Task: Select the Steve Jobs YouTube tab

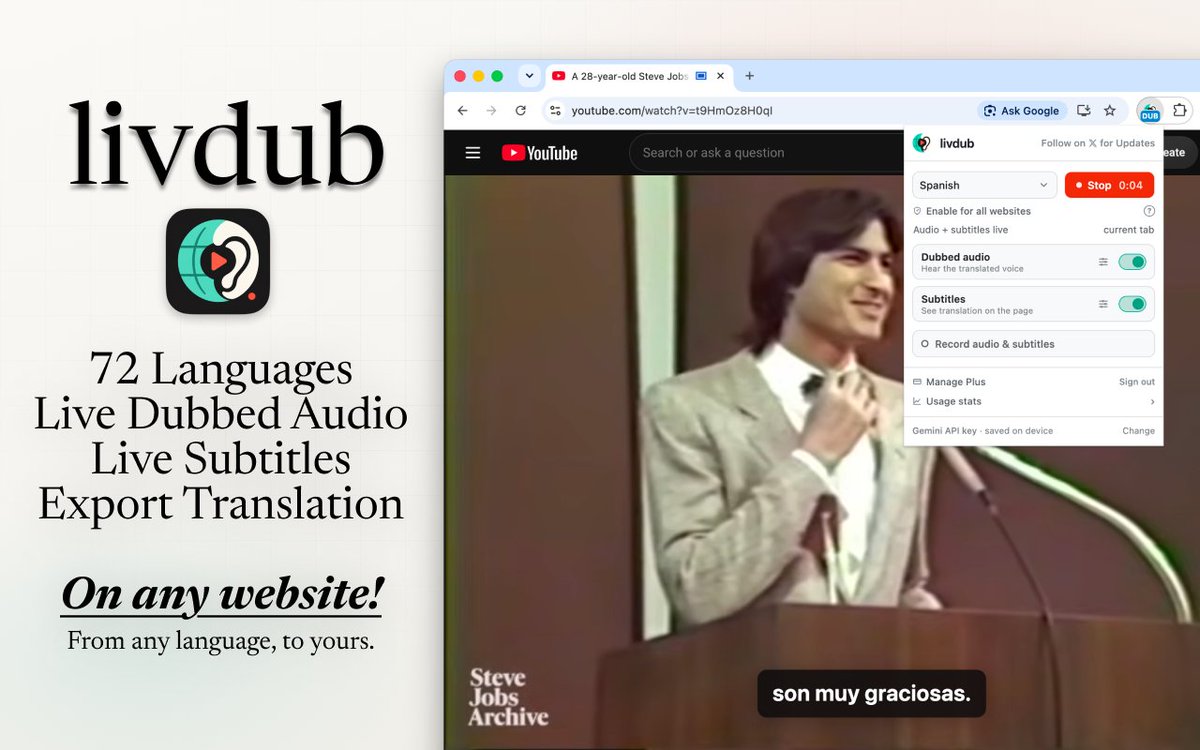Action: click(x=638, y=76)
